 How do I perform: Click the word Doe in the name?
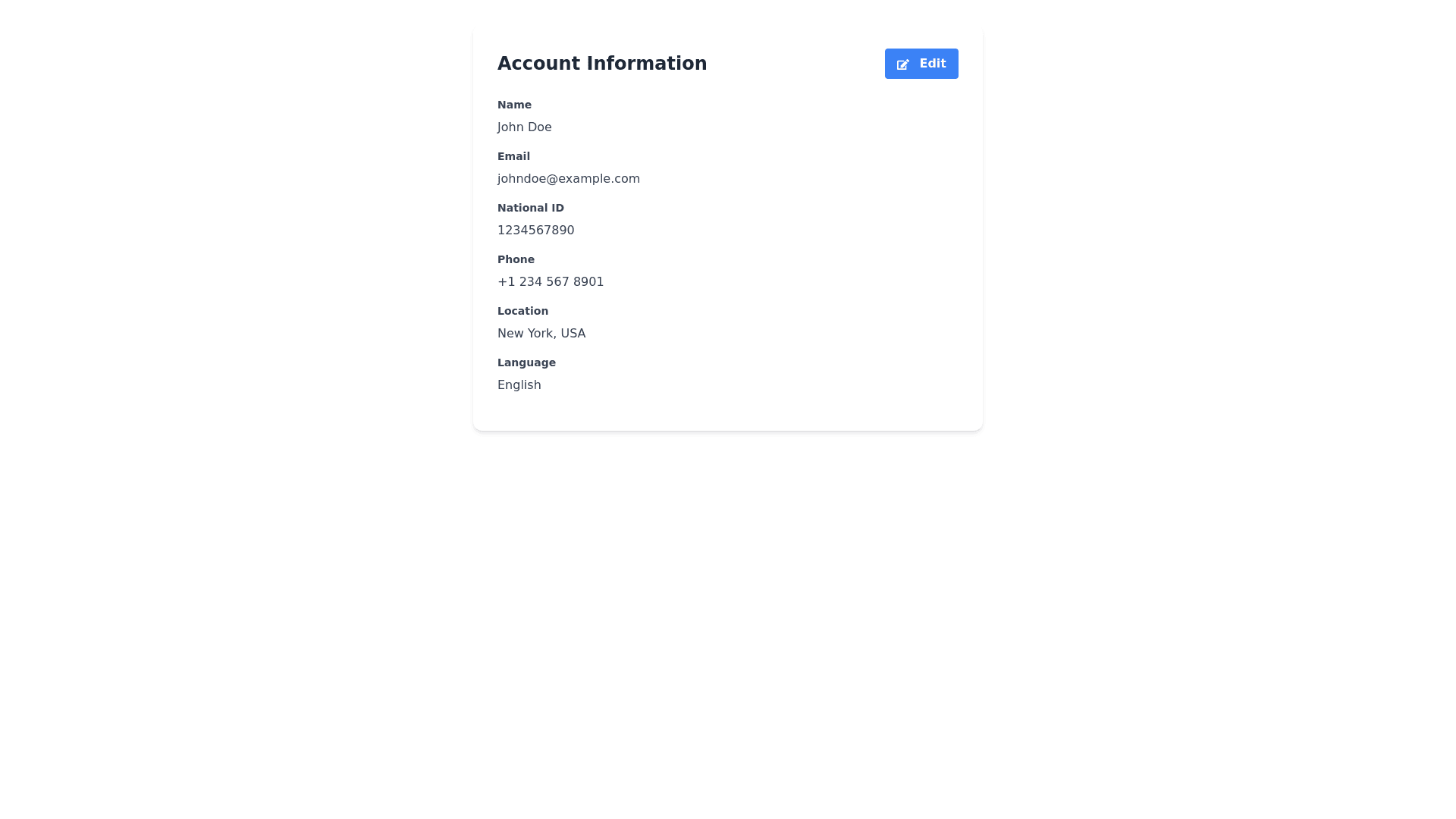coord(540,127)
